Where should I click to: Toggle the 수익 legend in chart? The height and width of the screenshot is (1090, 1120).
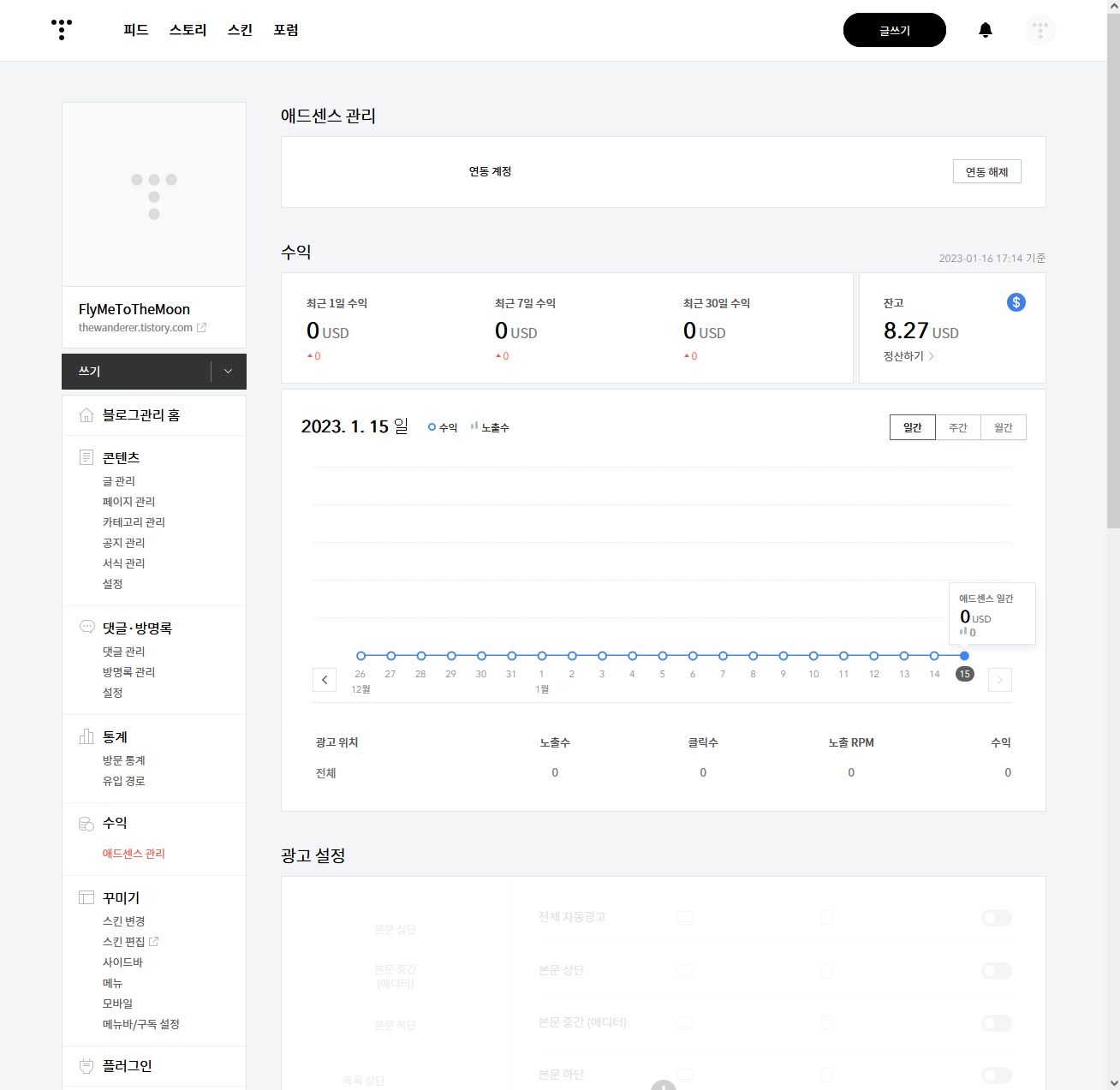(x=443, y=427)
